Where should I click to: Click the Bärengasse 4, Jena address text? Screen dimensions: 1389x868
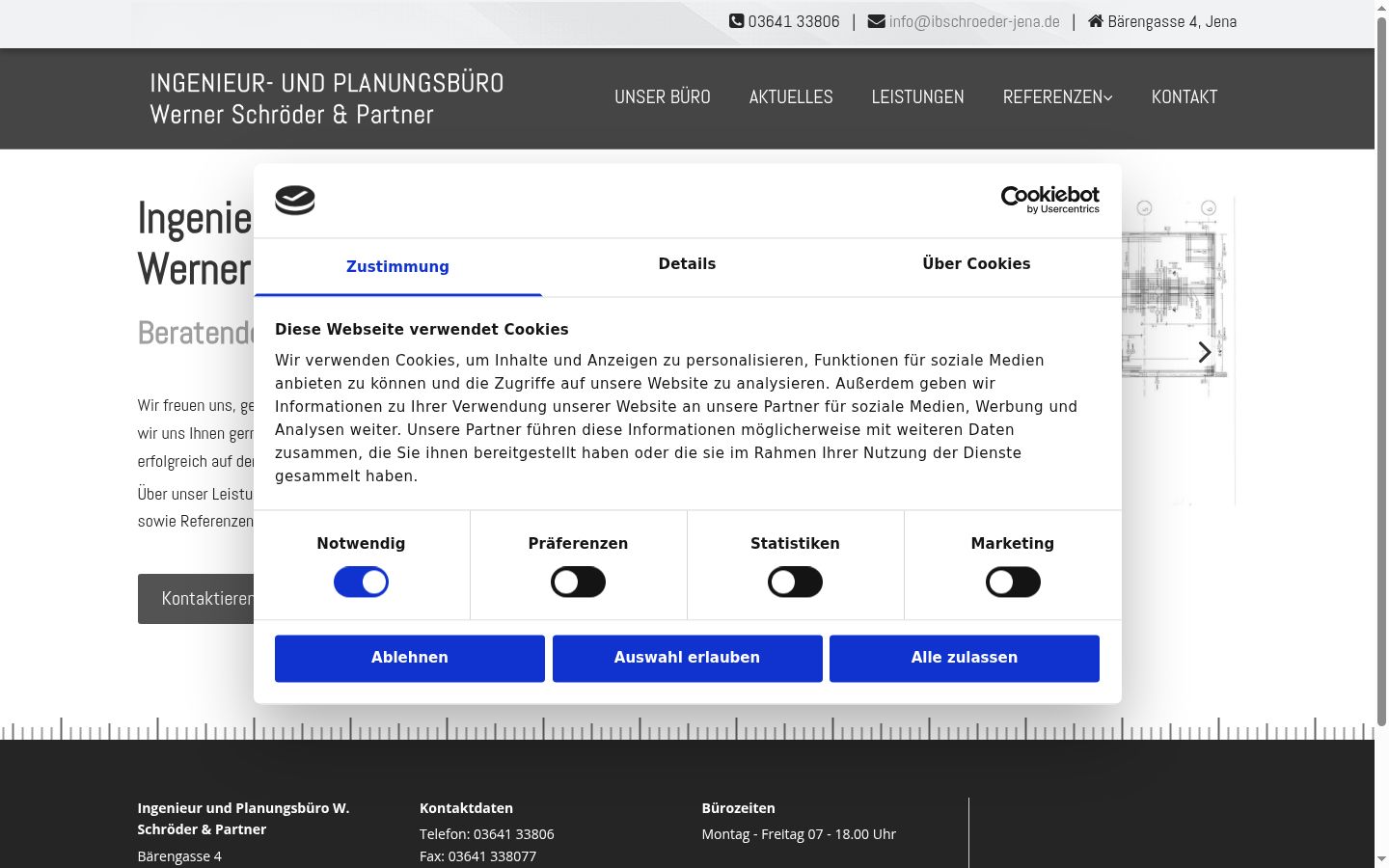point(1172,21)
